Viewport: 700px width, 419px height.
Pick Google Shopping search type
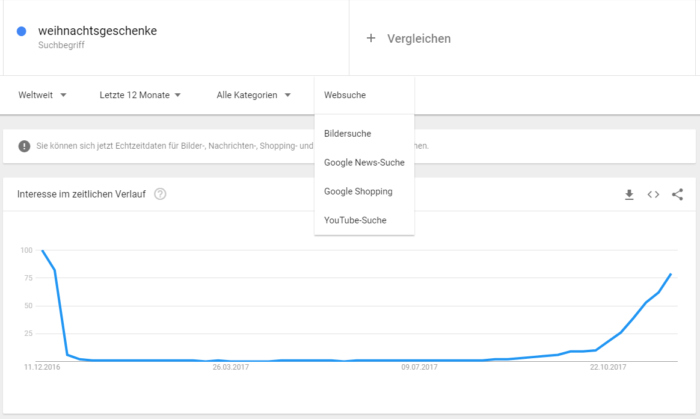tap(358, 191)
